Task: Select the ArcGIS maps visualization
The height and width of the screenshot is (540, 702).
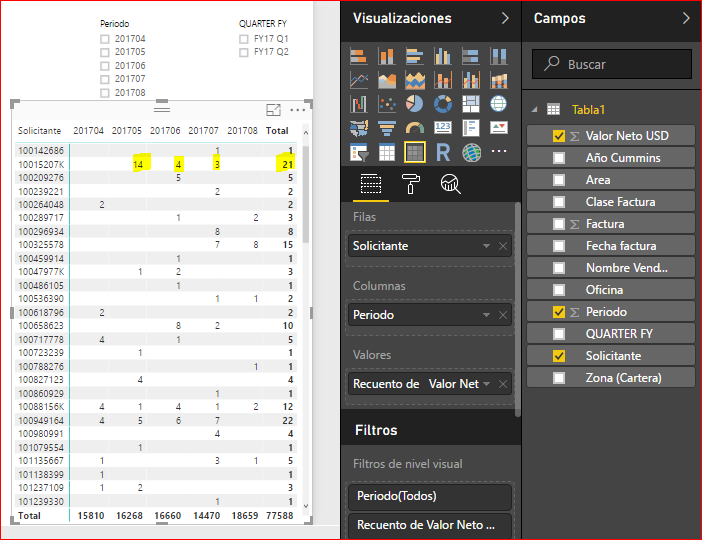Action: coord(471,152)
